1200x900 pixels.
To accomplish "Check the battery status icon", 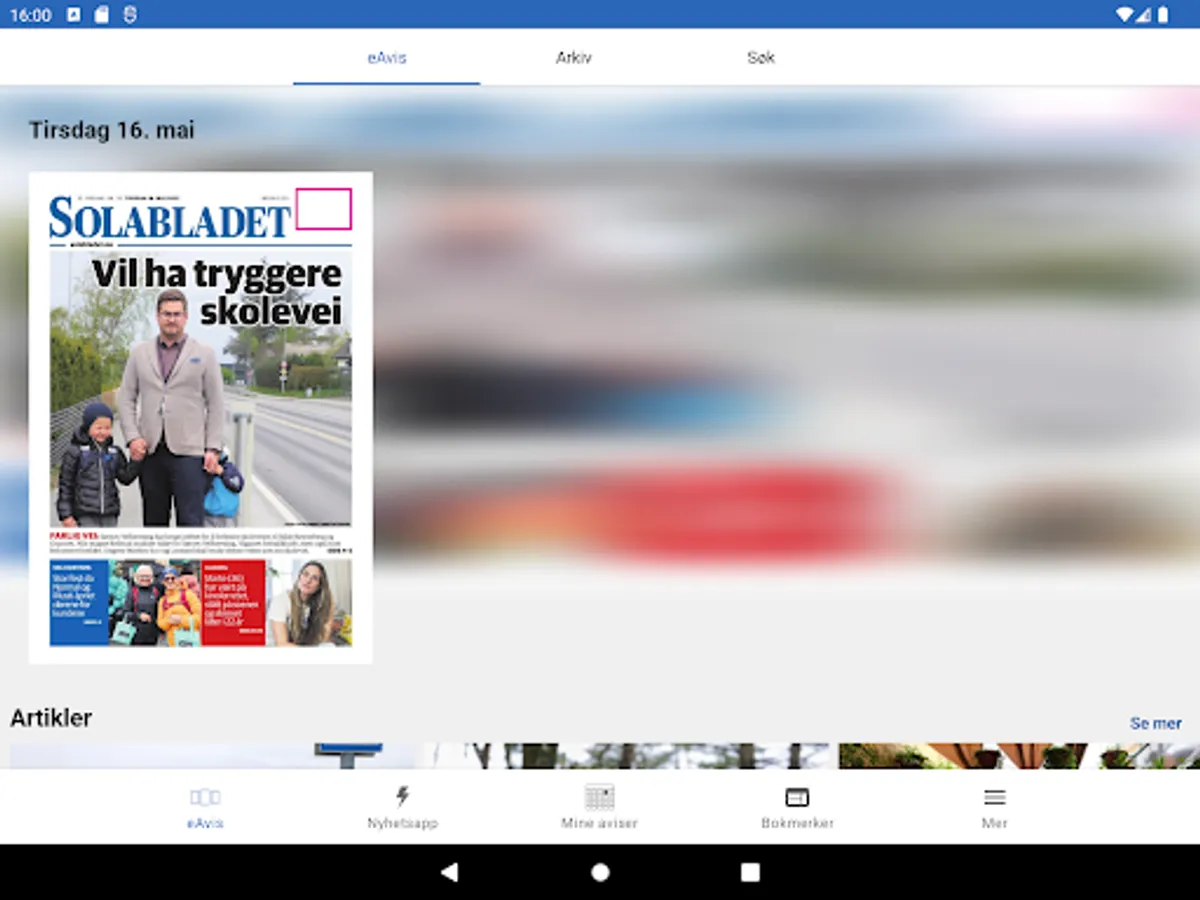I will point(1163,15).
